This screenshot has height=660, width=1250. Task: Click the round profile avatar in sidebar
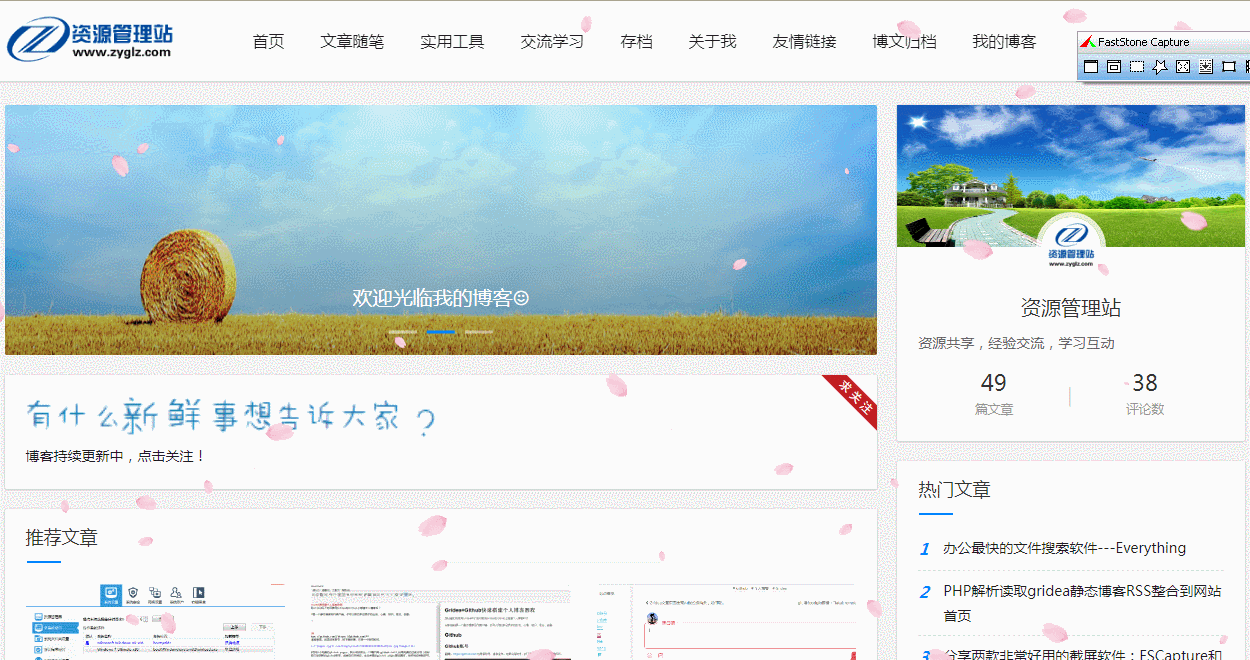pos(1071,245)
